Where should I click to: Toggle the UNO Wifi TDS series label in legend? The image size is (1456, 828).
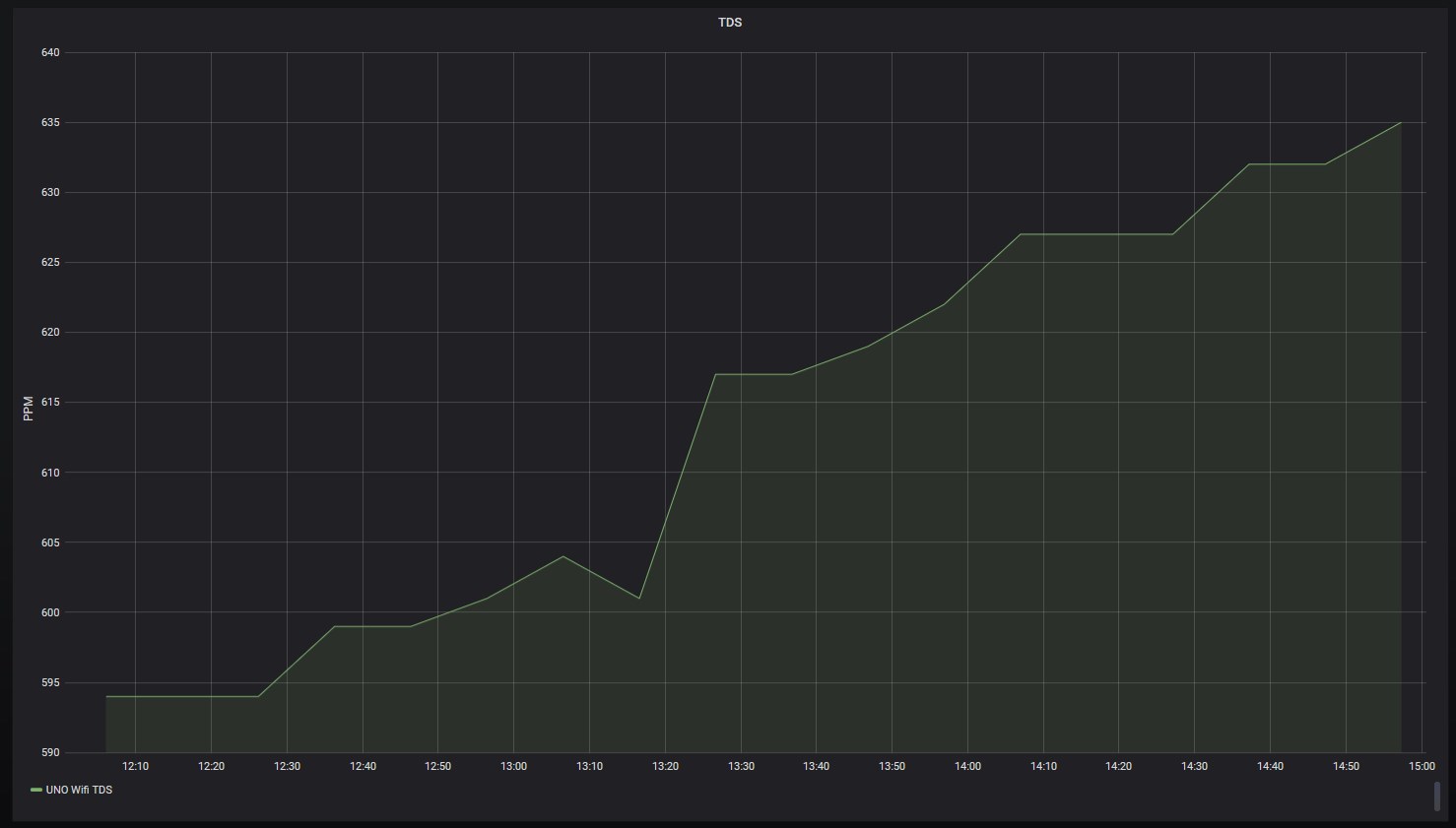click(79, 790)
